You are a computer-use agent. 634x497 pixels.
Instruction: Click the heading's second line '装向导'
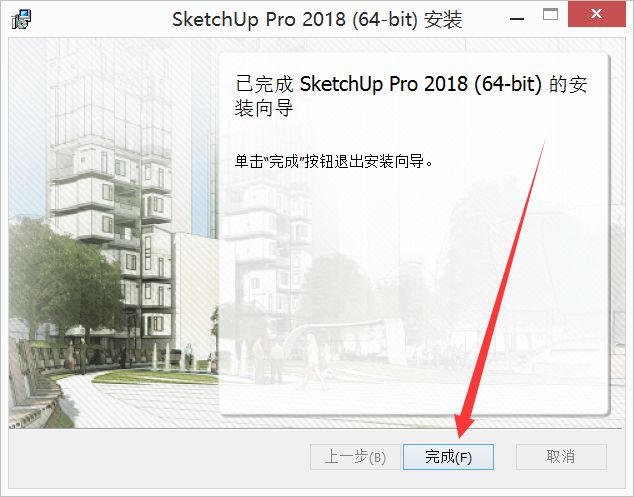pos(264,108)
